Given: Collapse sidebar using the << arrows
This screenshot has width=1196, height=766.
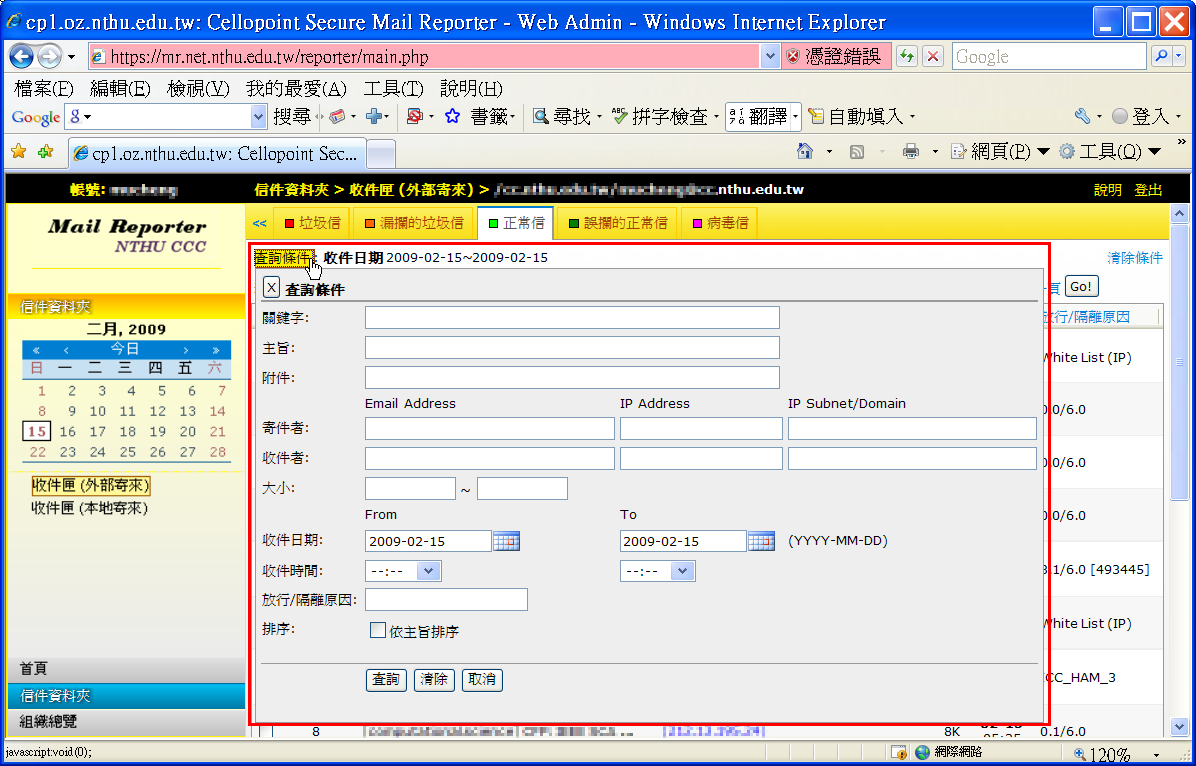Looking at the screenshot, I should (x=259, y=223).
